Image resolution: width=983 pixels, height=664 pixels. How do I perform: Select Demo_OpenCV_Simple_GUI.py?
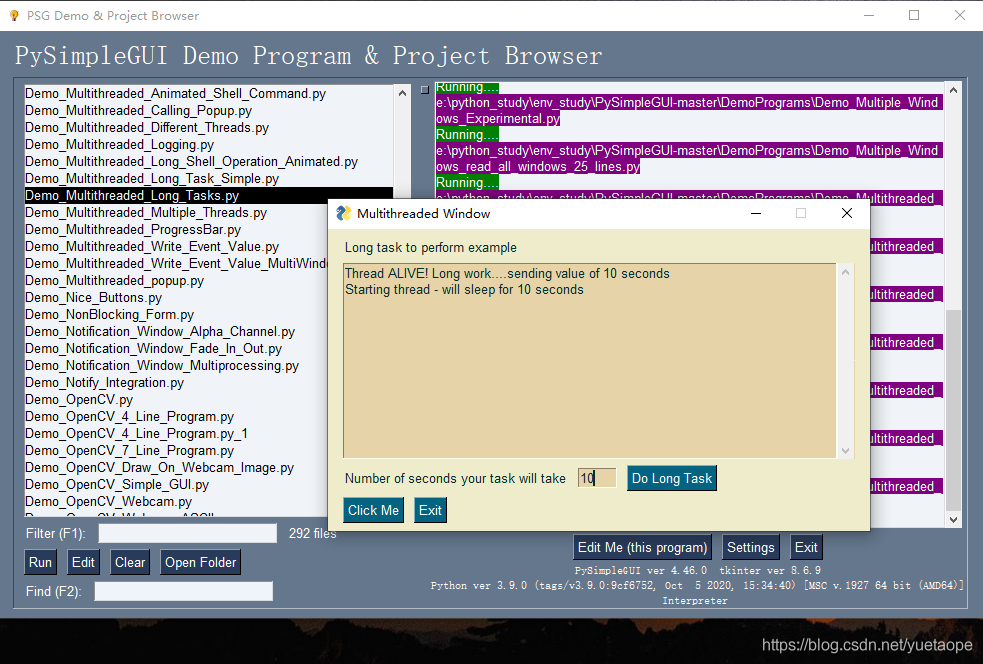(177, 484)
